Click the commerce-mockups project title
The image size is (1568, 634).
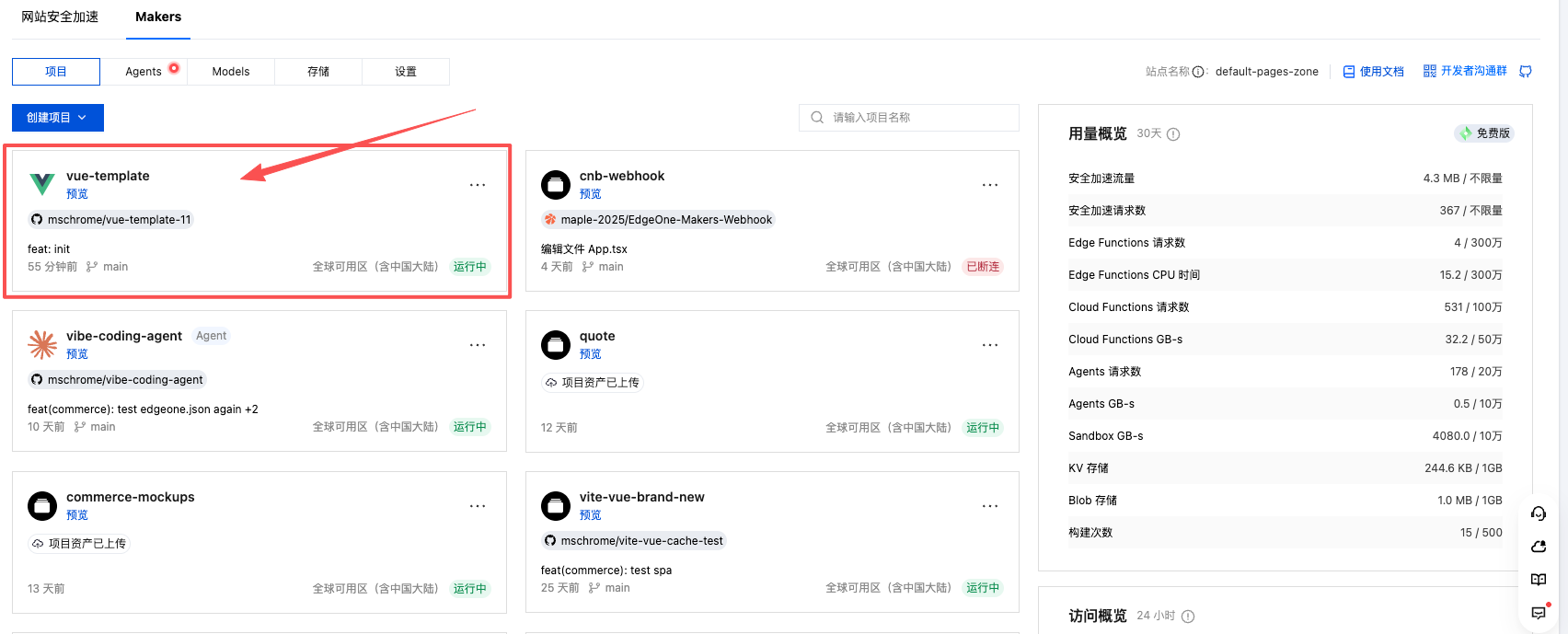131,497
